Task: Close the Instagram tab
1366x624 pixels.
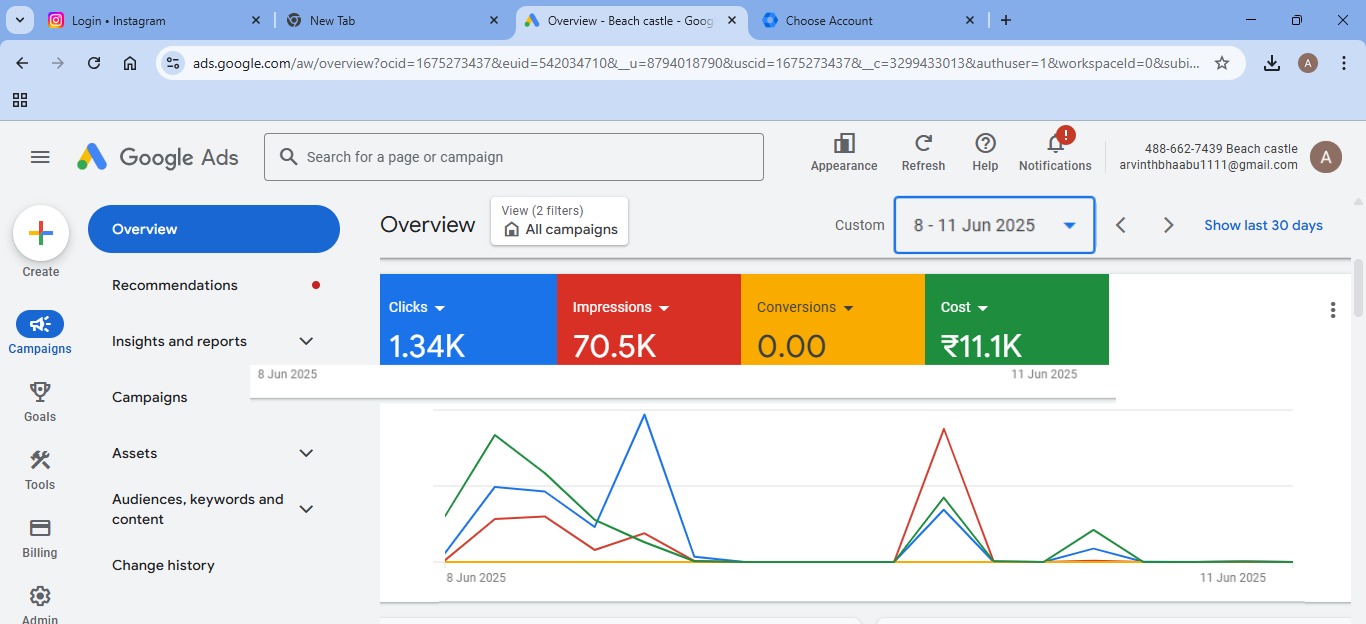Action: [256, 20]
